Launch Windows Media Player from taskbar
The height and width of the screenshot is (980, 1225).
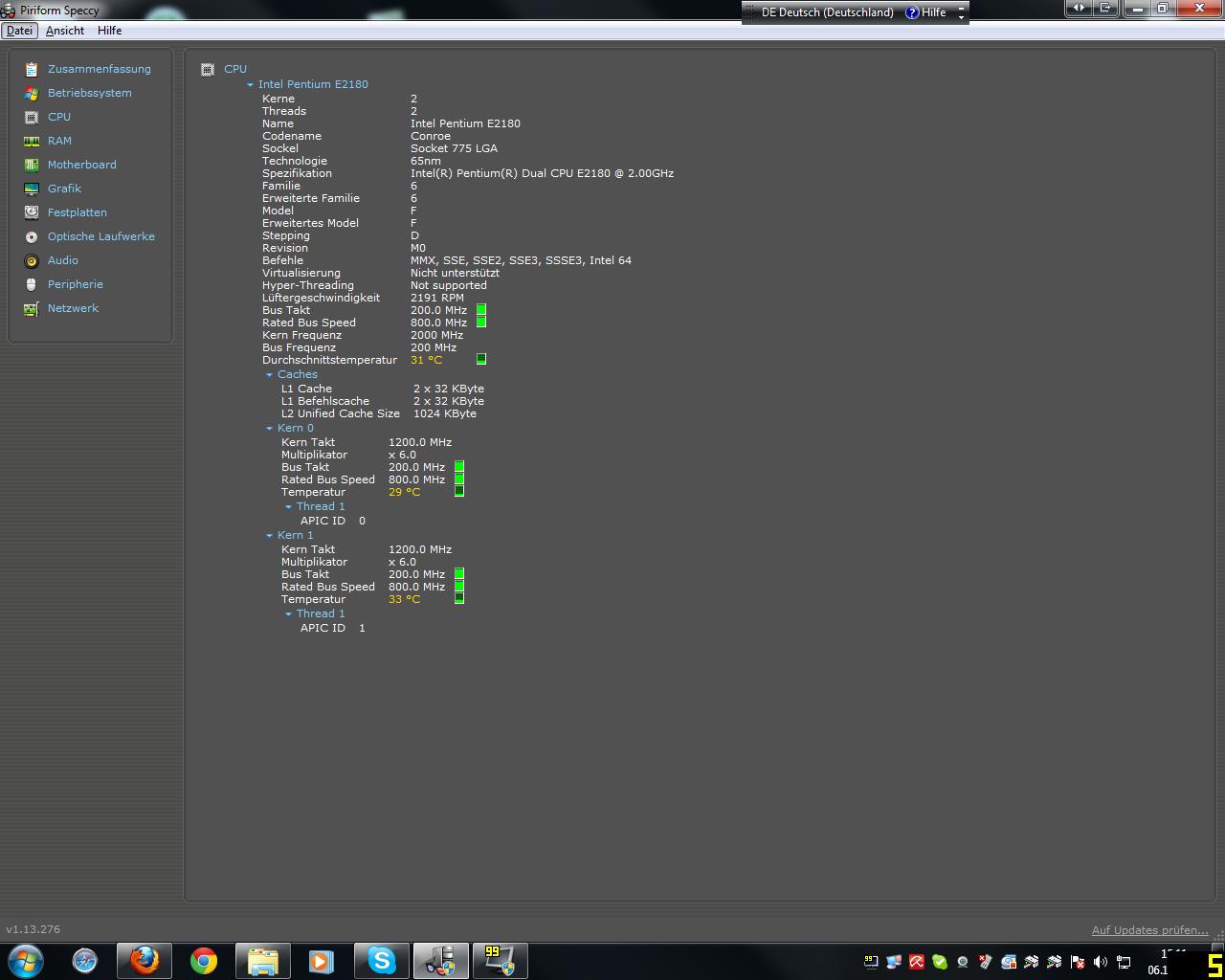(321, 961)
